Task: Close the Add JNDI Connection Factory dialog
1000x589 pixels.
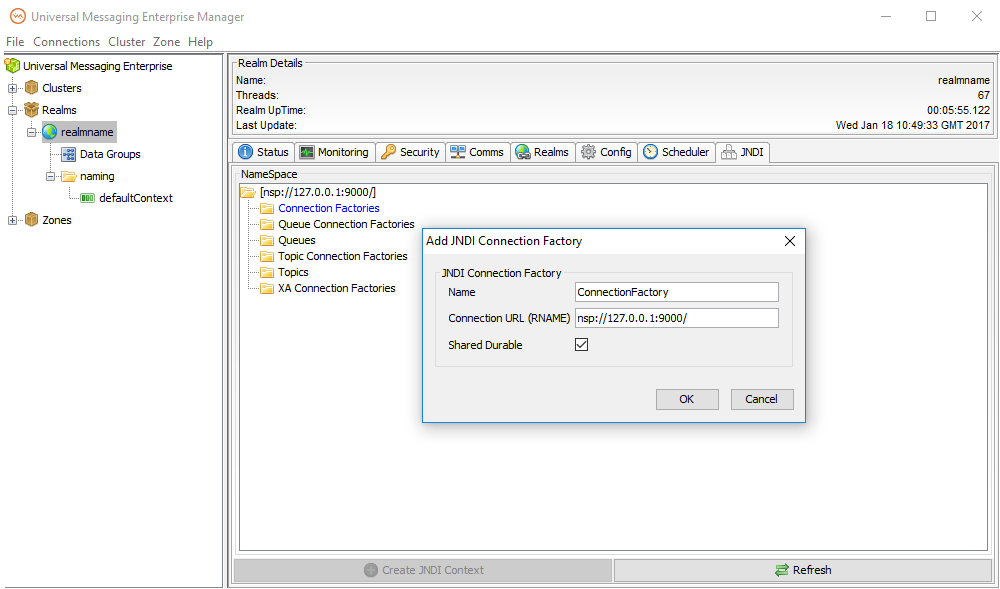Action: pos(790,241)
